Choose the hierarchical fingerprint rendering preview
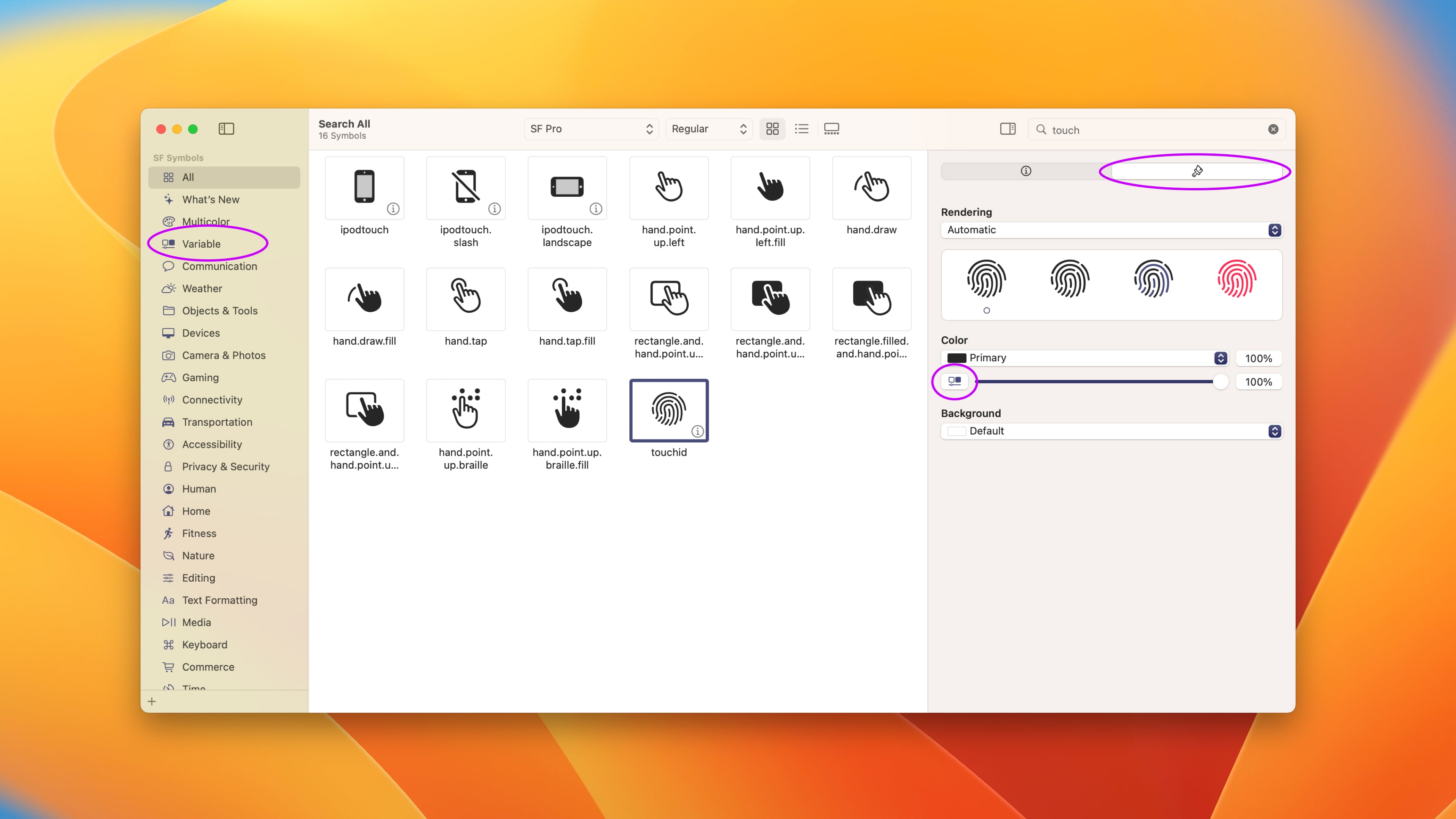Viewport: 1456px width, 819px height. (x=1069, y=279)
